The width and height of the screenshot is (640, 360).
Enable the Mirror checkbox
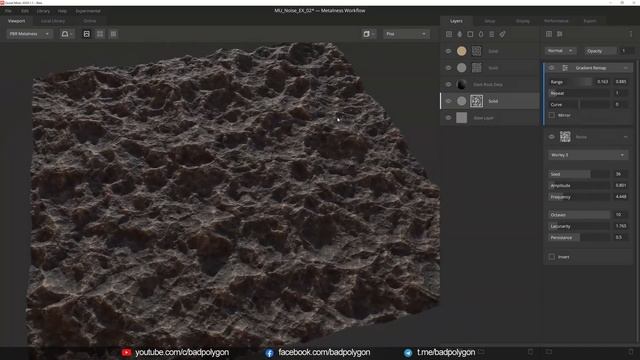(552, 116)
